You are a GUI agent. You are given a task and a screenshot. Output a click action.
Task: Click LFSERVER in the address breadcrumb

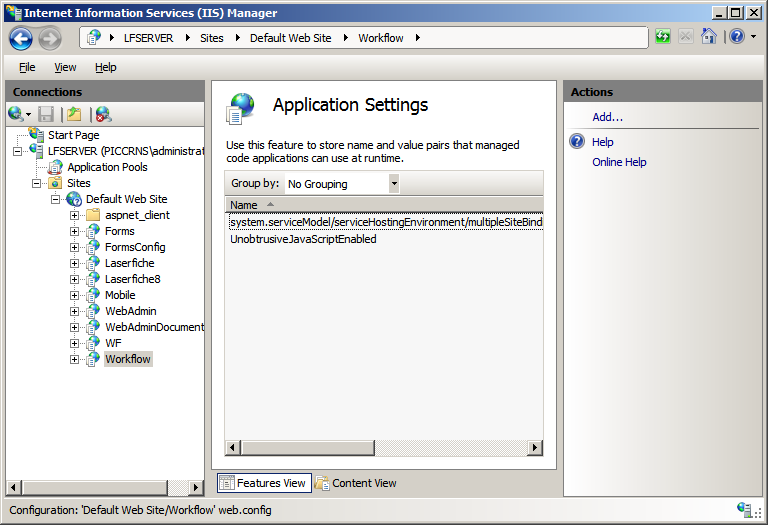click(148, 38)
